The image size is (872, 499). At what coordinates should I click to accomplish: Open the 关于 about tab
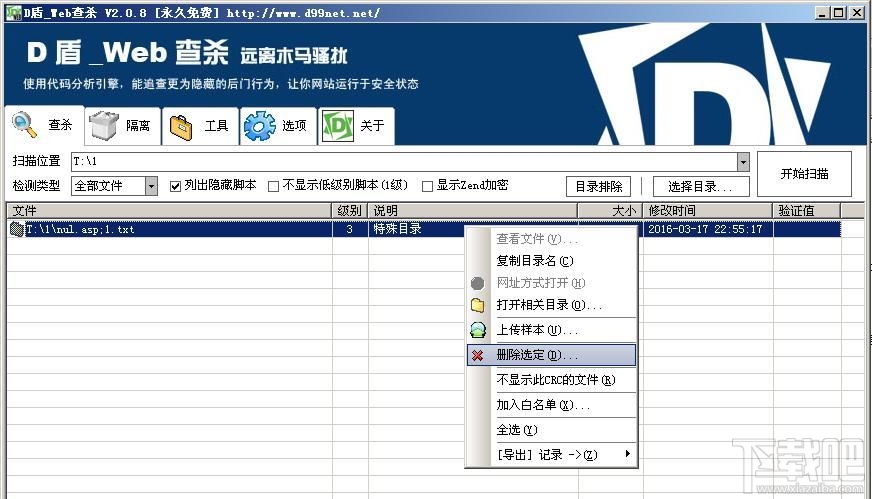point(356,126)
